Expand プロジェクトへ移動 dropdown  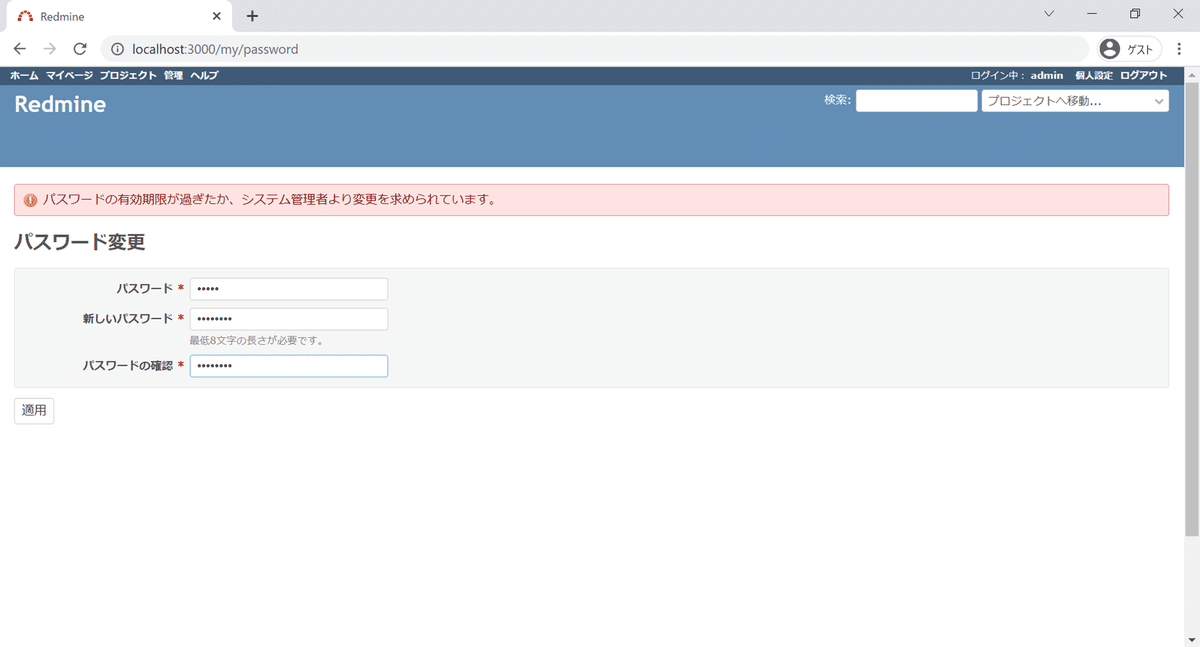point(1075,101)
